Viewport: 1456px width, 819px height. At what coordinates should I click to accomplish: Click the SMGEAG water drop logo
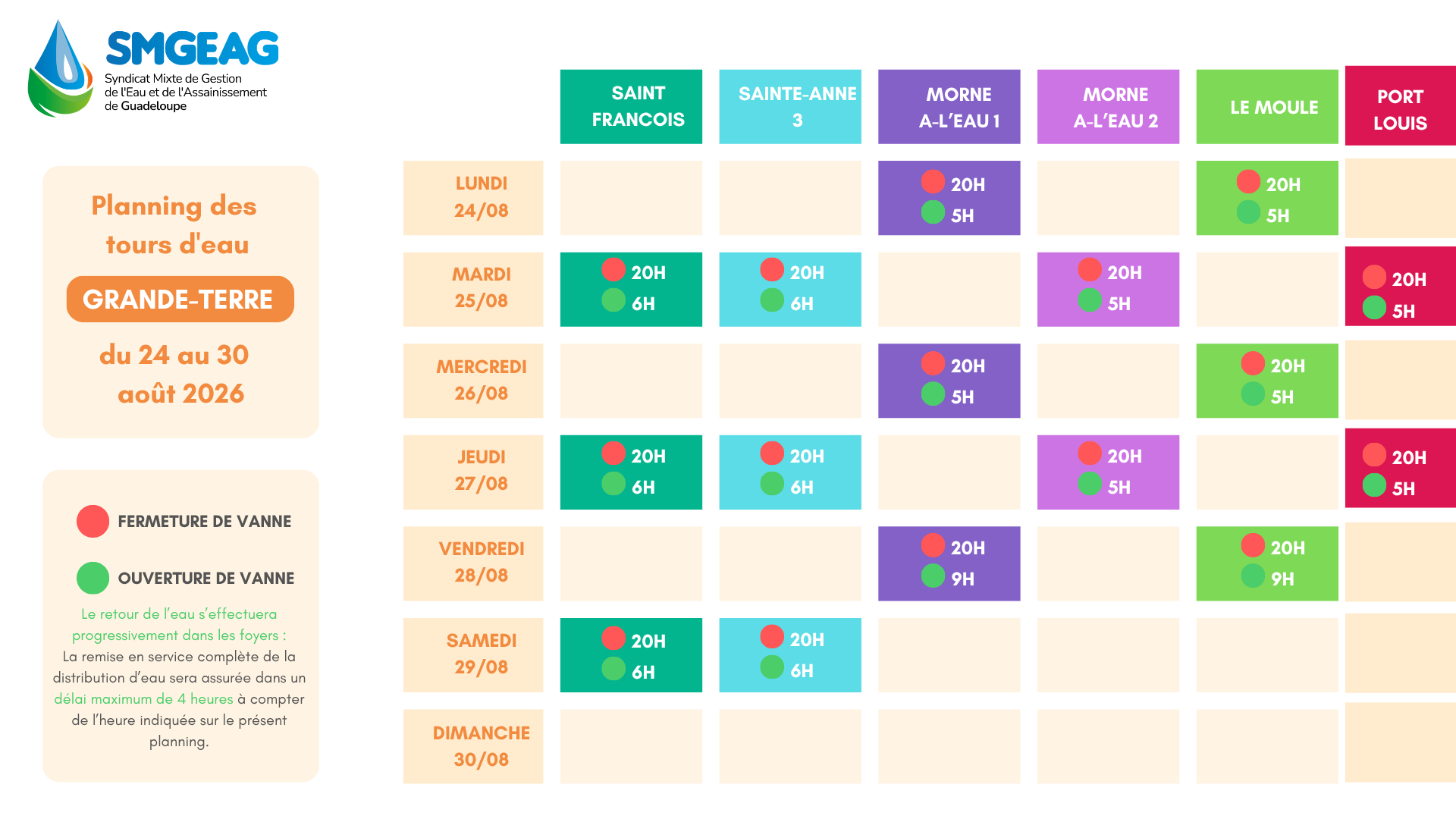tap(61, 68)
